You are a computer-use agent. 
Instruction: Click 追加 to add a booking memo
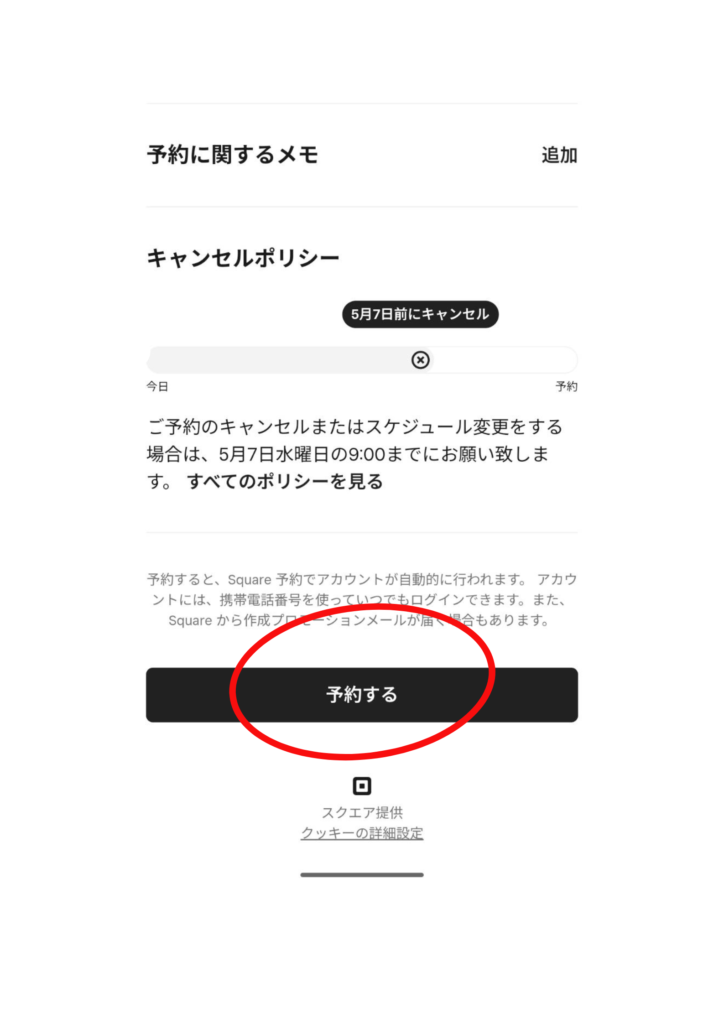(559, 155)
